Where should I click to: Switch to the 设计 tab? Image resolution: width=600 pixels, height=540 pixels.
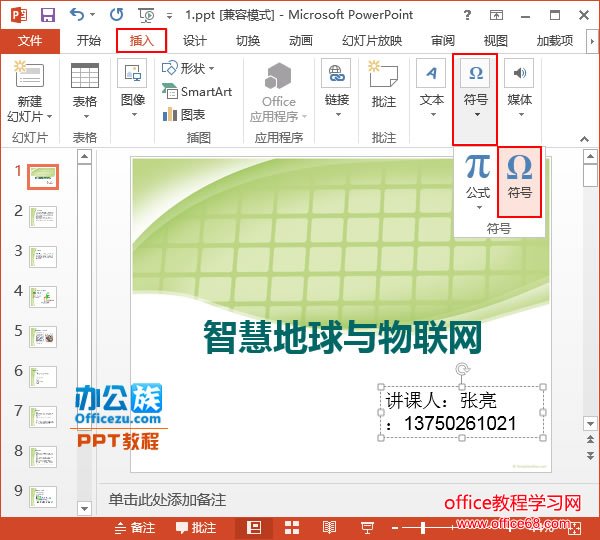coord(195,41)
